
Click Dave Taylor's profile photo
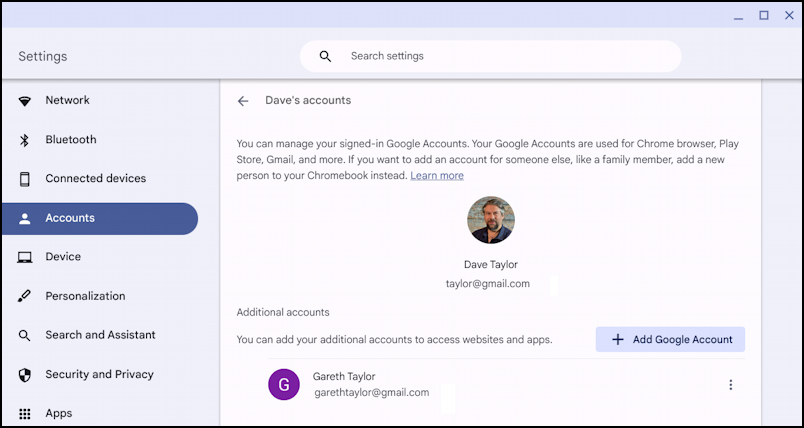491,220
